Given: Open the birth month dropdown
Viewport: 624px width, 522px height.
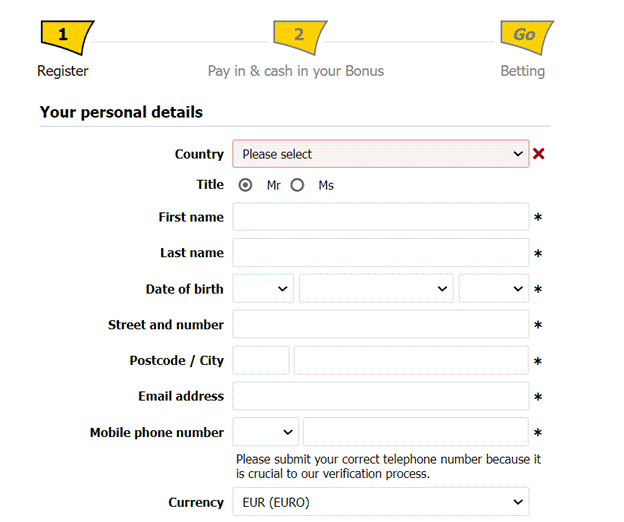Looking at the screenshot, I should click(x=376, y=289).
